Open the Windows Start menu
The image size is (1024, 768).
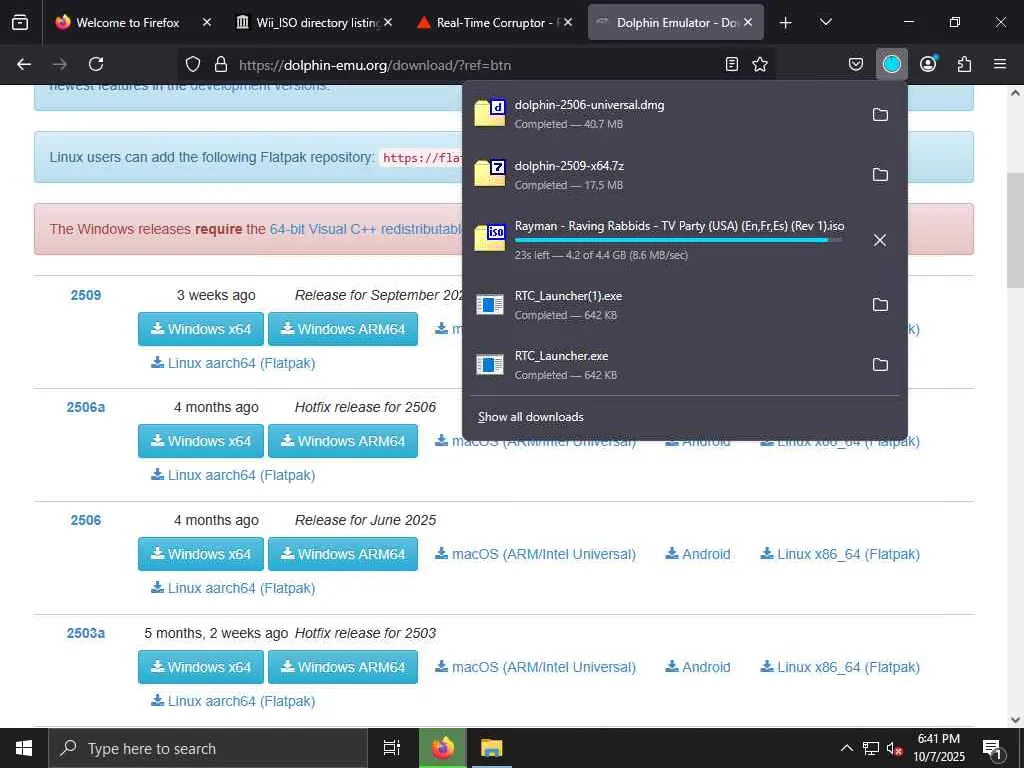[24, 748]
